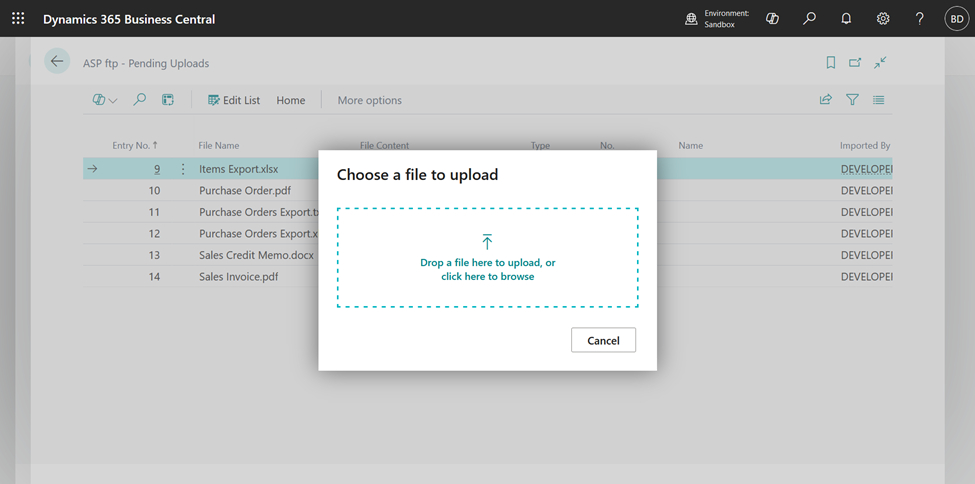Open the top bar search magnifier
Screen dimensions: 975x484
(x=809, y=19)
